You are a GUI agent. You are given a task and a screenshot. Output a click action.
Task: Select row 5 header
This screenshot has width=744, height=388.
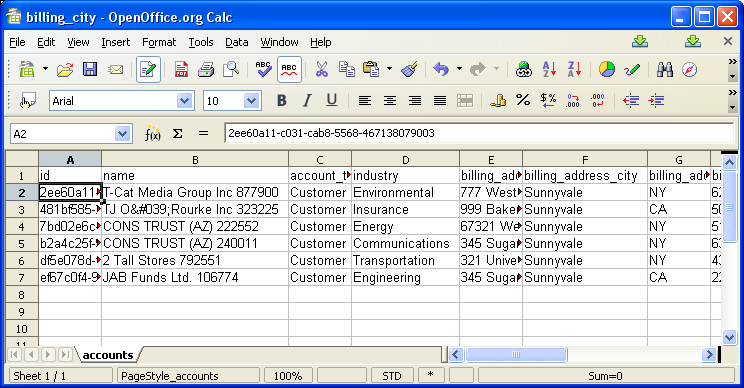pos(21,243)
